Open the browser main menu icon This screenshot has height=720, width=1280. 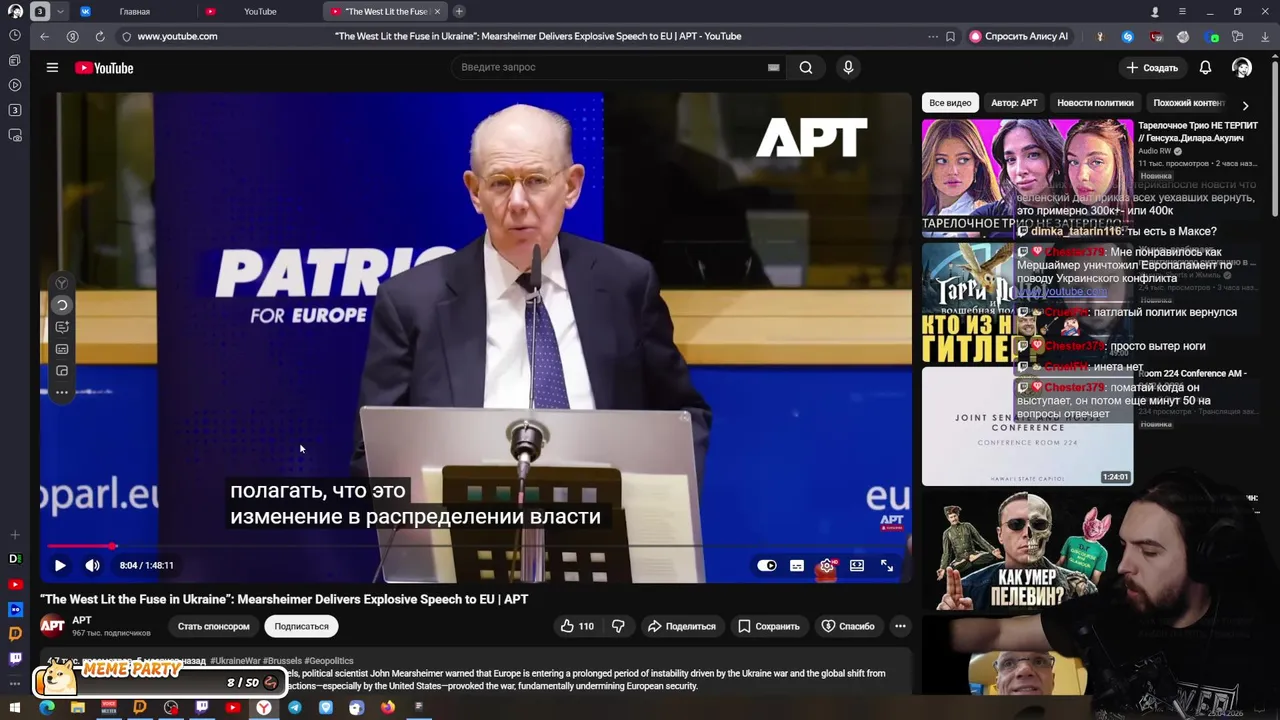tap(1181, 11)
